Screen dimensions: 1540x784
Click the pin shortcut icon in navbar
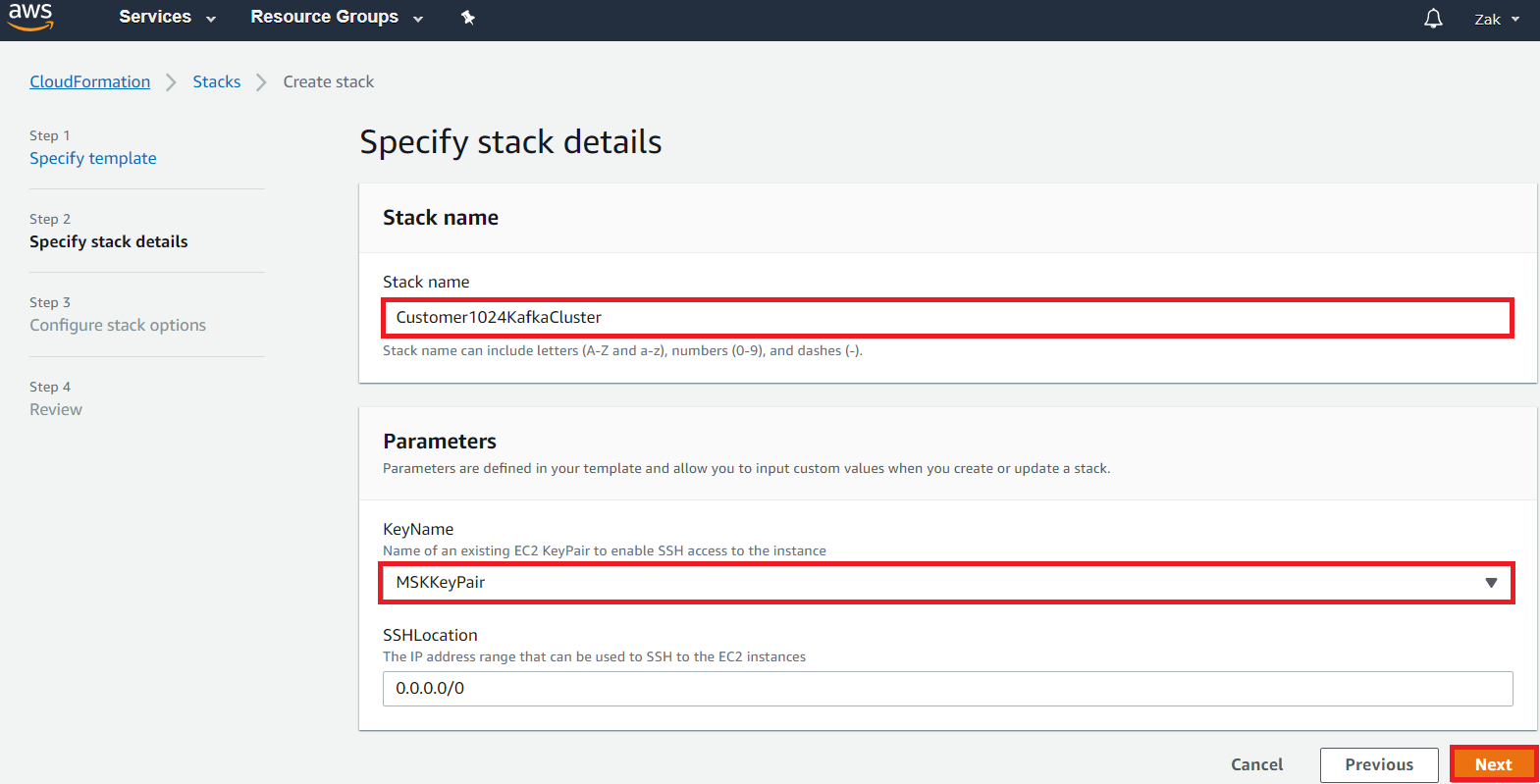[468, 18]
